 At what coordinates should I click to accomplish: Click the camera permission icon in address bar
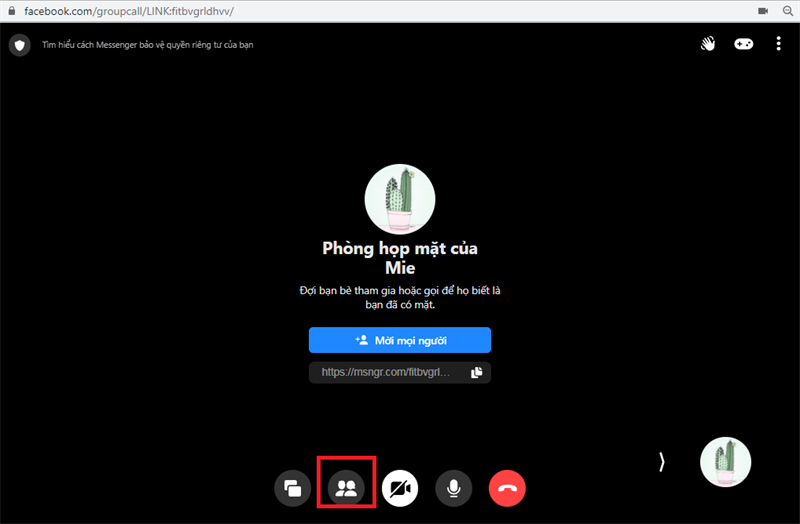763,11
